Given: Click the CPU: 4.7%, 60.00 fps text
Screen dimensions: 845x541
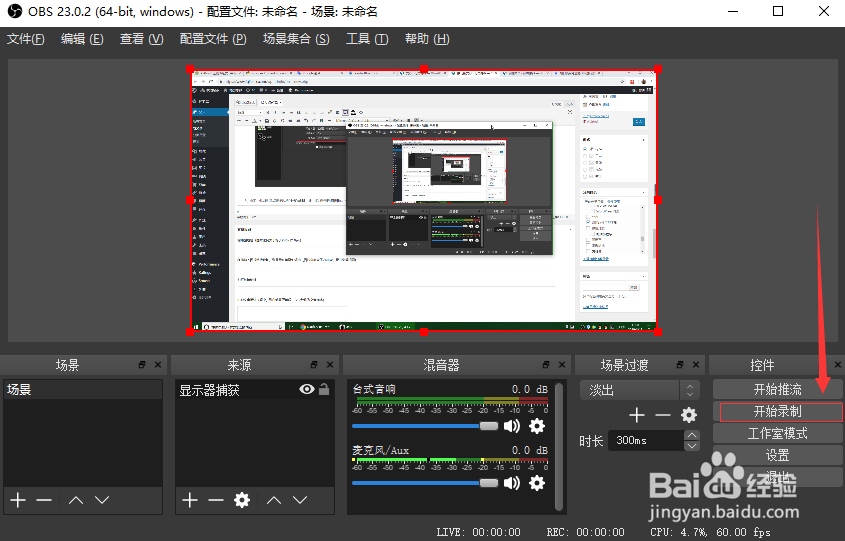Looking at the screenshot, I should 710,532.
